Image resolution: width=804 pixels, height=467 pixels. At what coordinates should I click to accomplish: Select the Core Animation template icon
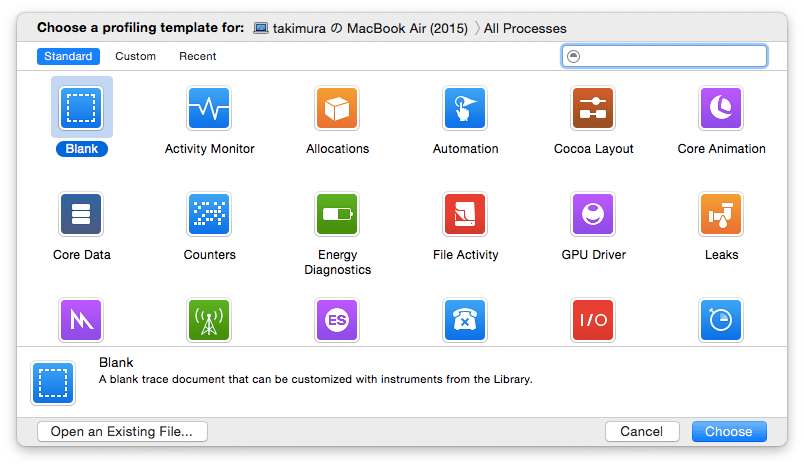click(x=721, y=108)
